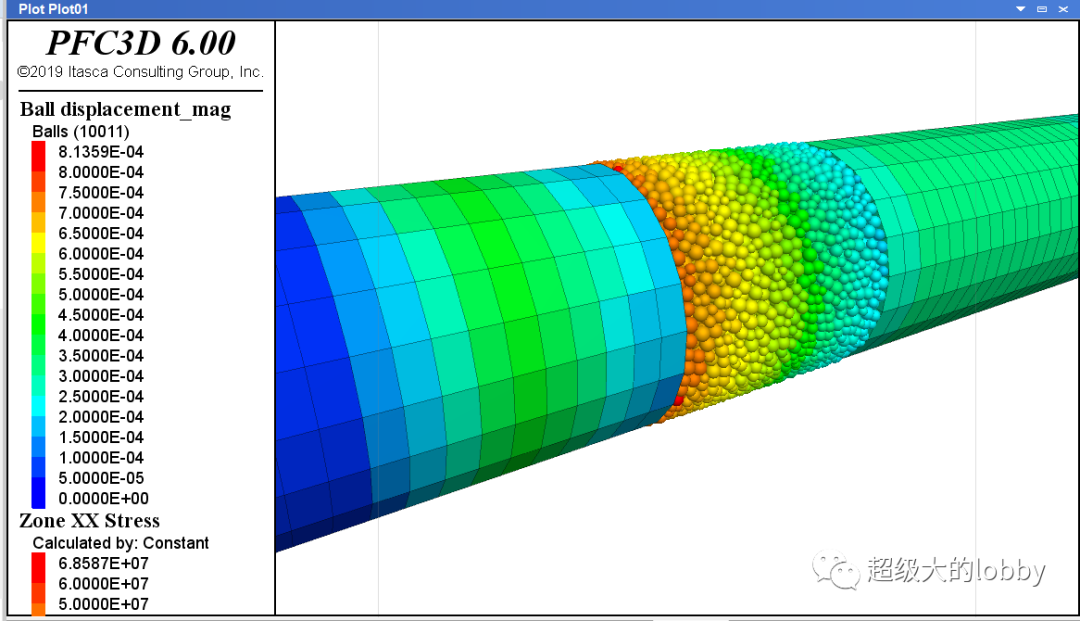Screen dimensions: 1080x621
Task: Select the Zone XX Stress legend heading
Action: [x=90, y=520]
